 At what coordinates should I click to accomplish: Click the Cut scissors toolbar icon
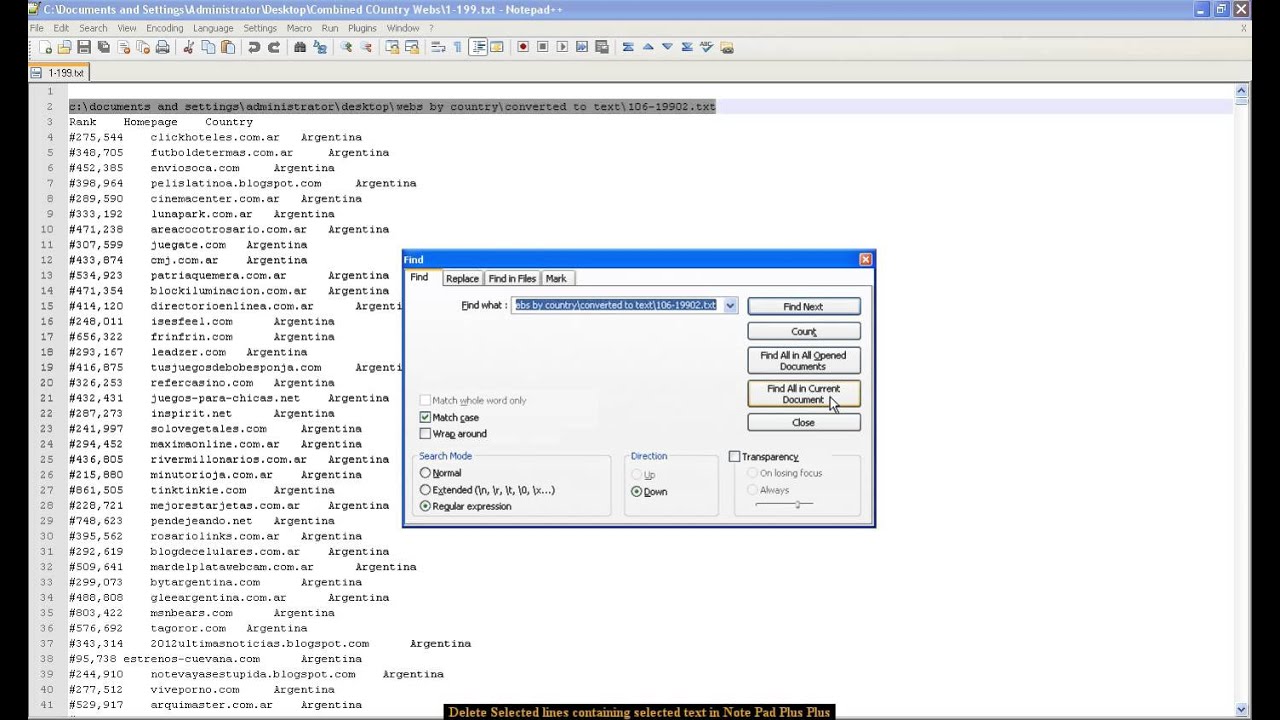[188, 47]
